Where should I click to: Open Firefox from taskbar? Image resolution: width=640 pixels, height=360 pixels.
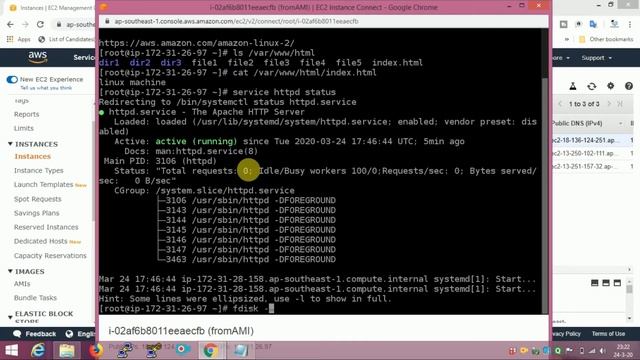click(96, 350)
